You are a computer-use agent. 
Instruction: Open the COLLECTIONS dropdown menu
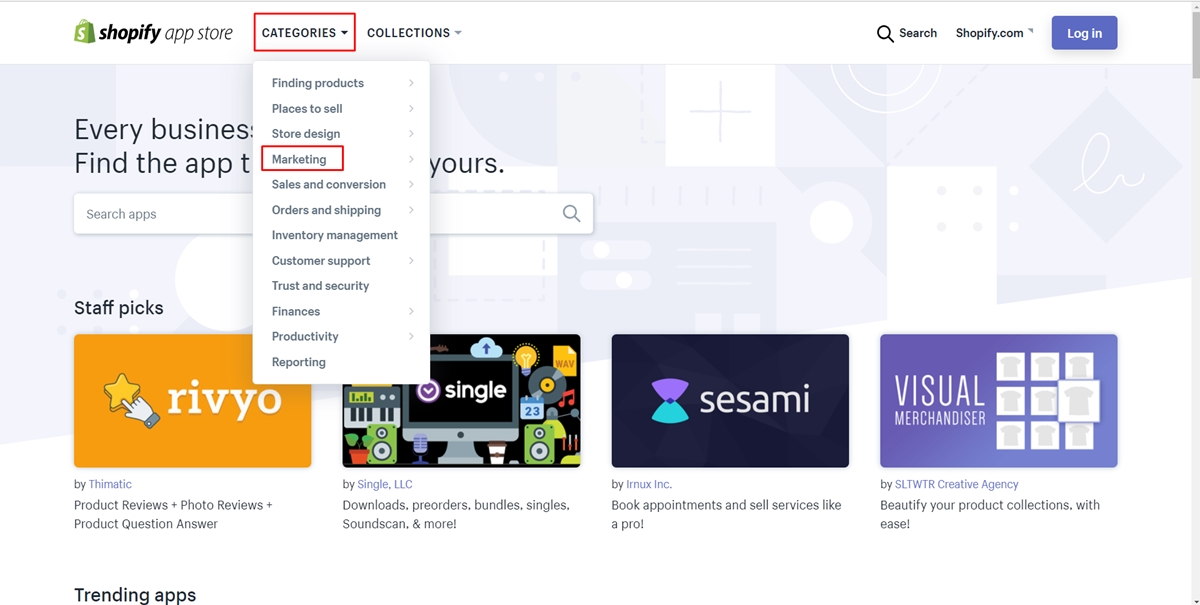pos(414,33)
